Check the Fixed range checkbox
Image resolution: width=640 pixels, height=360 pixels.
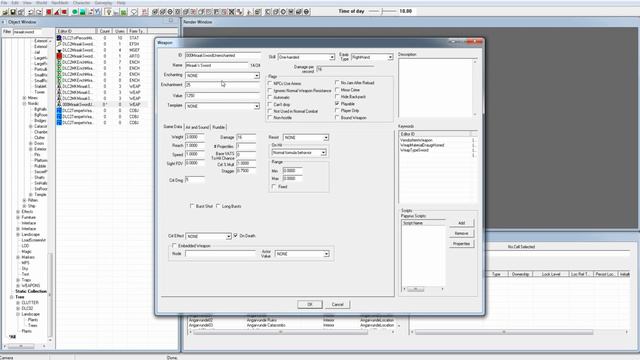pos(274,187)
